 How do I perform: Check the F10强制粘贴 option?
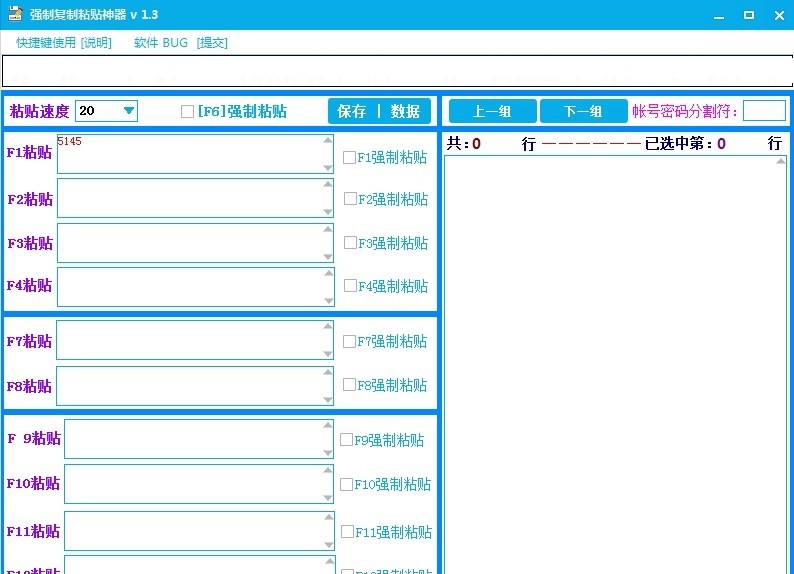[x=346, y=484]
